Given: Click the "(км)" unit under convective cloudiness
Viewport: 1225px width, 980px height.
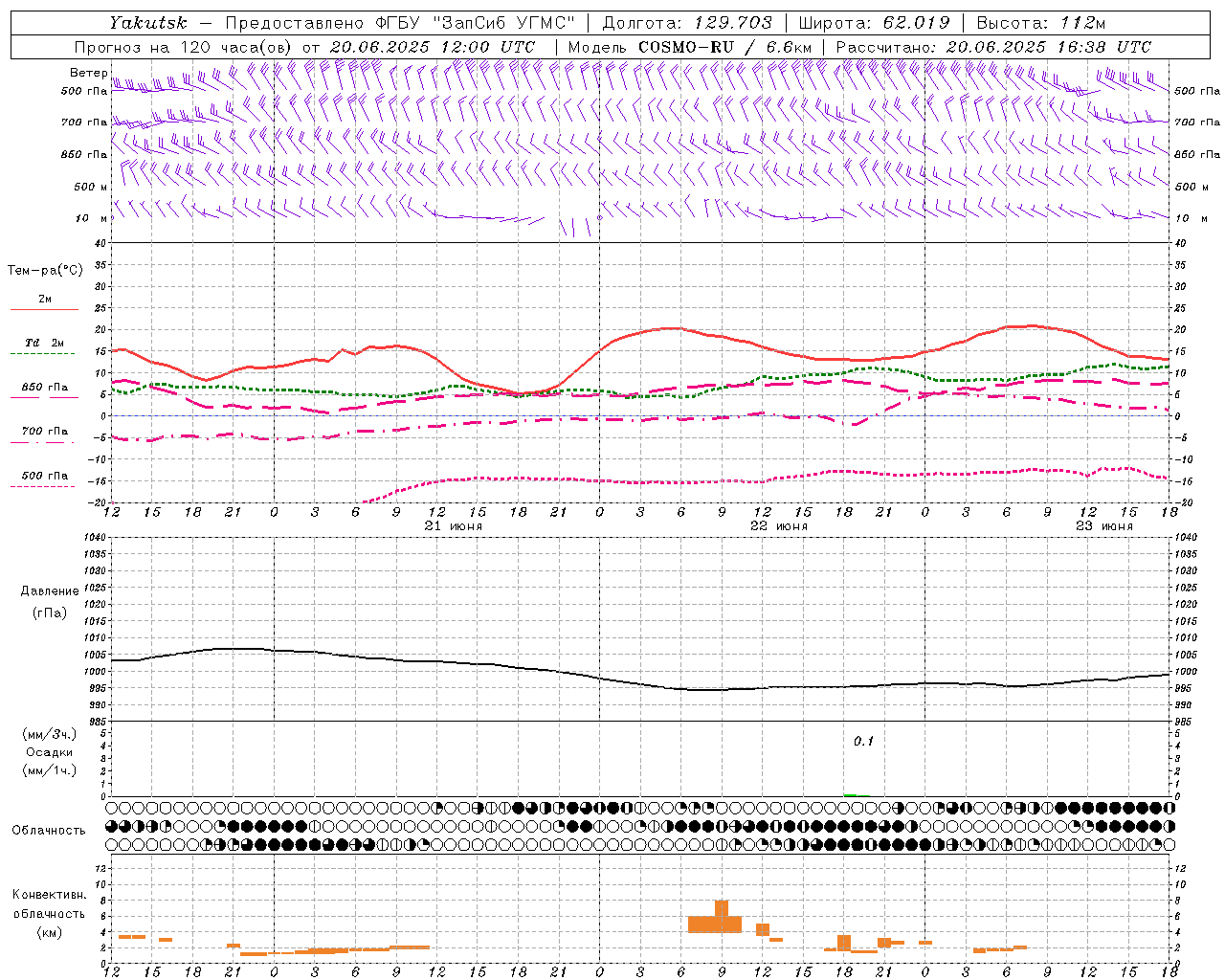Looking at the screenshot, I should [x=50, y=932].
